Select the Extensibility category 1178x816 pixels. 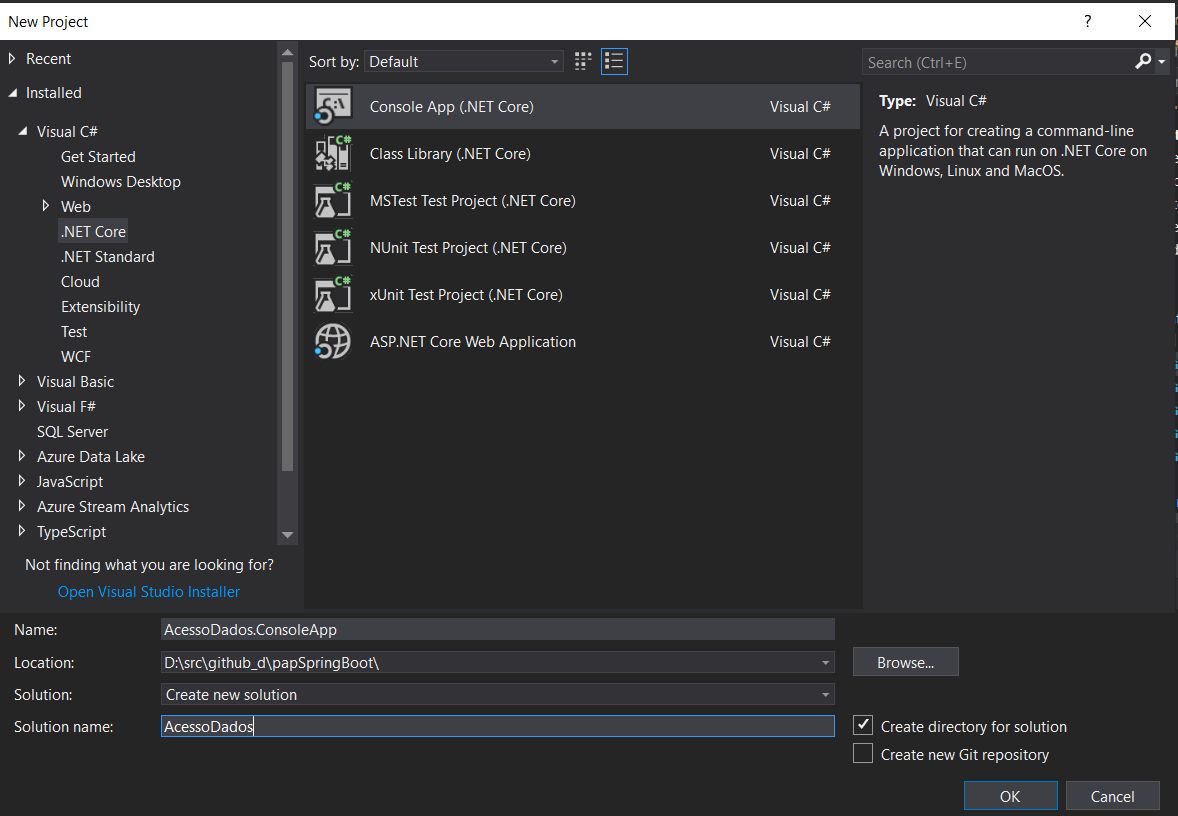pos(101,307)
